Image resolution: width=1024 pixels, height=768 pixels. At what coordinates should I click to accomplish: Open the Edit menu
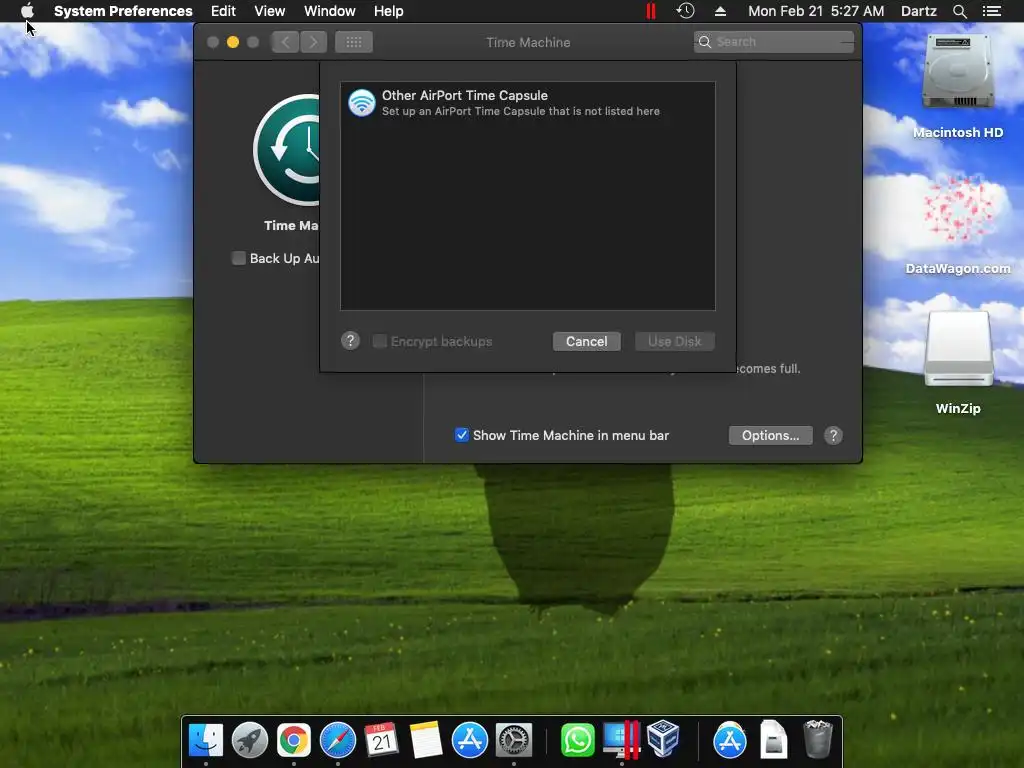click(x=223, y=11)
